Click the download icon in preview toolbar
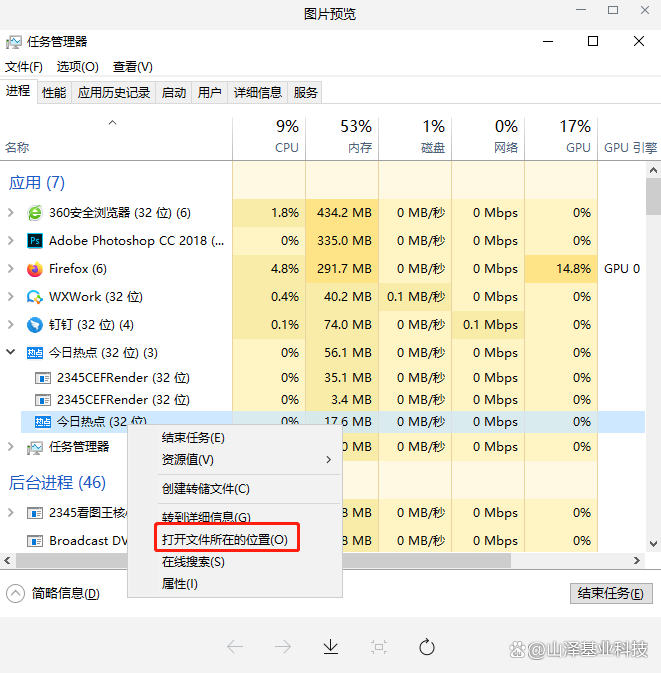 [331, 647]
